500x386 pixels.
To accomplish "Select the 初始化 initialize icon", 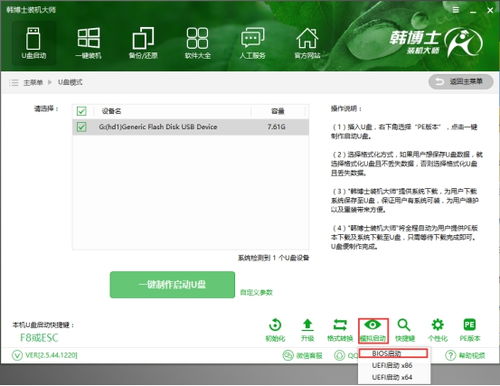I will tap(275, 330).
